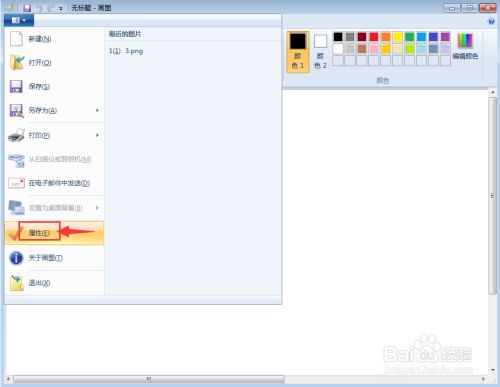The width and height of the screenshot is (500, 387).
Task: Pick the light yellow color swatch
Action: (398, 49)
